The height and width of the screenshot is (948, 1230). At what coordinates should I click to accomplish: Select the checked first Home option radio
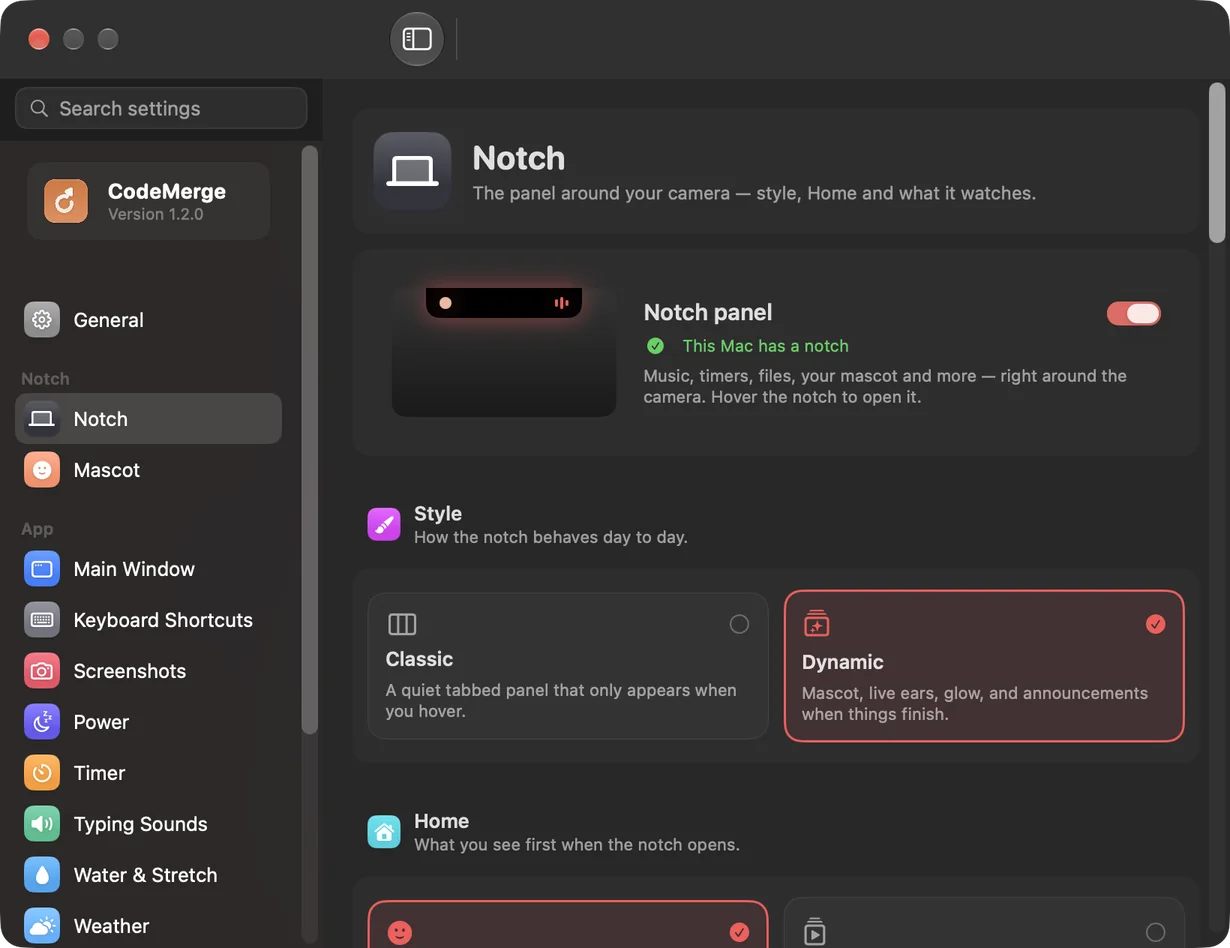[739, 932]
